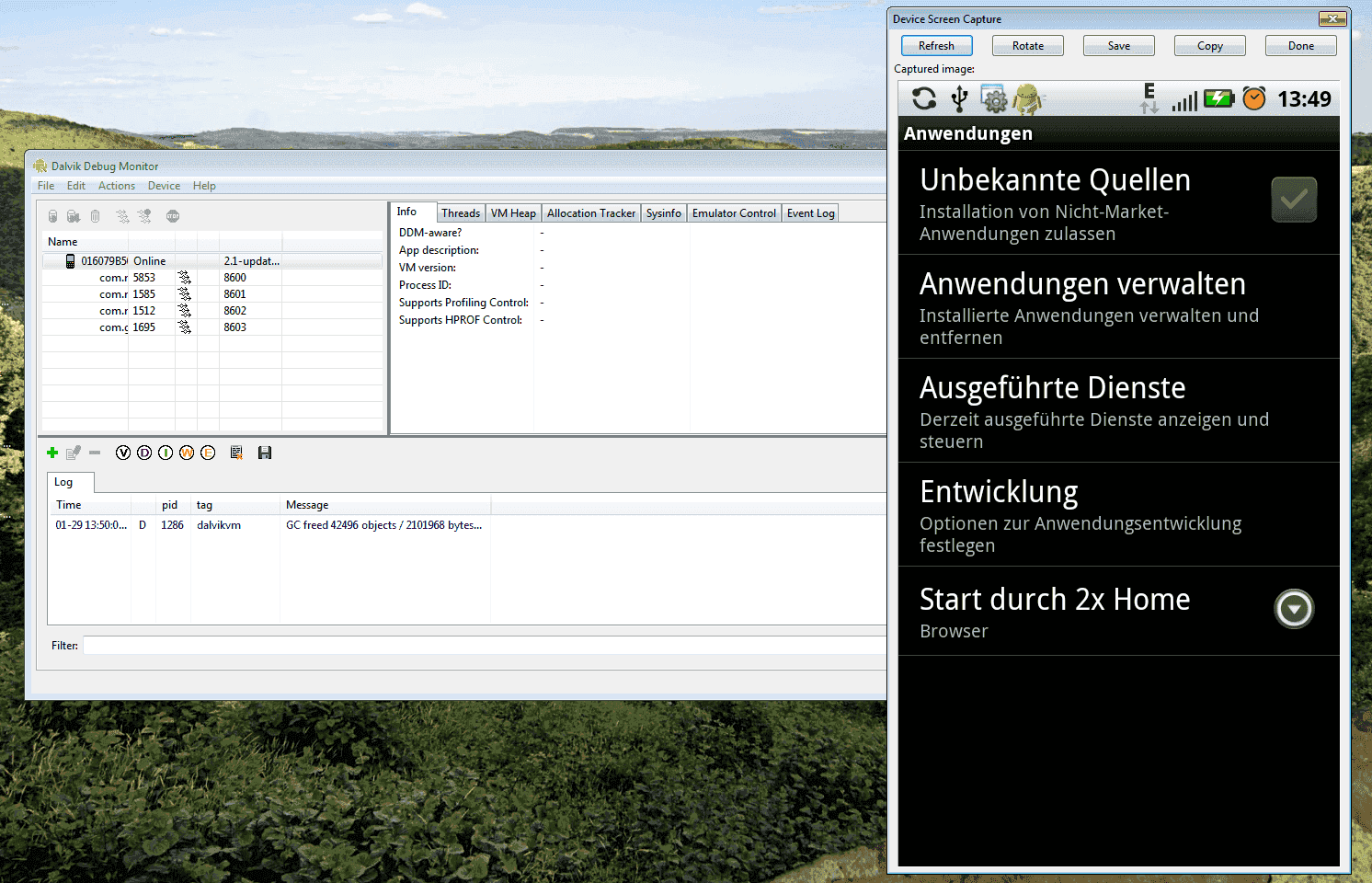Viewport: 1372px width, 883px height.
Task: Click the save log floppy disk icon
Action: tap(265, 453)
